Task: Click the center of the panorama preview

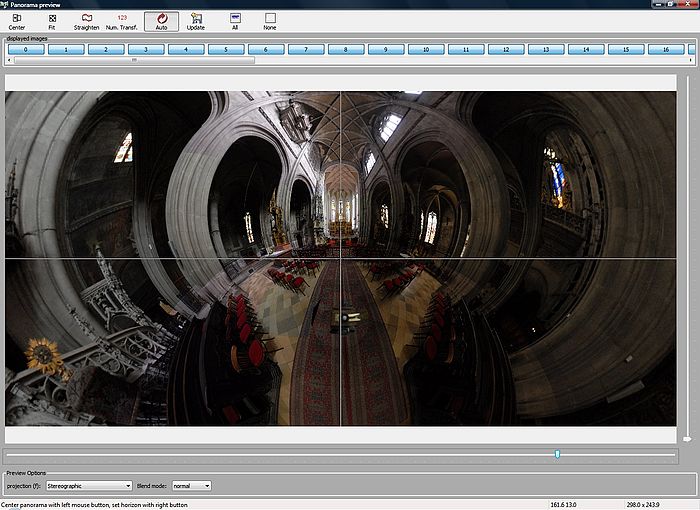Action: click(341, 259)
